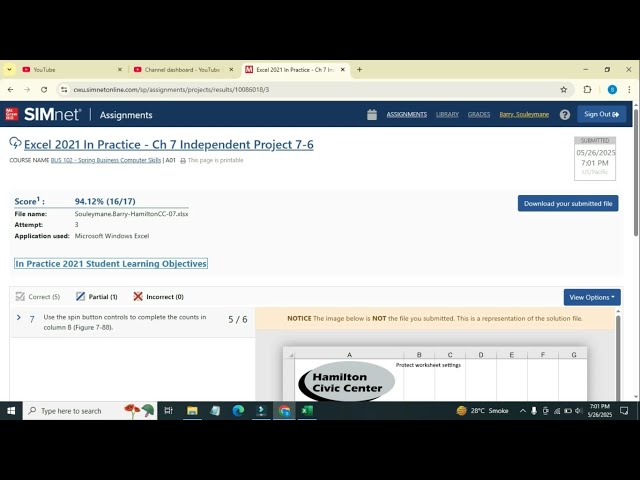Open the notifications center icon
This screenshot has height=480, width=640.
click(624, 411)
